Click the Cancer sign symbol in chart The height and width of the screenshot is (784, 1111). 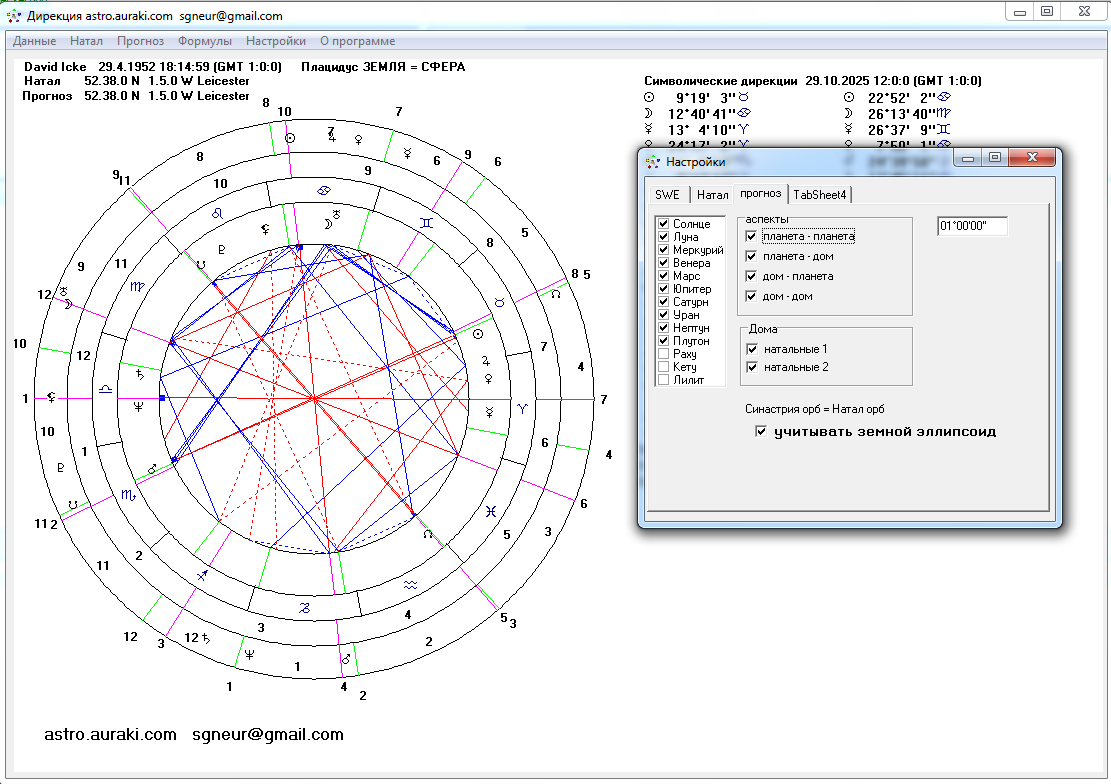tap(323, 190)
